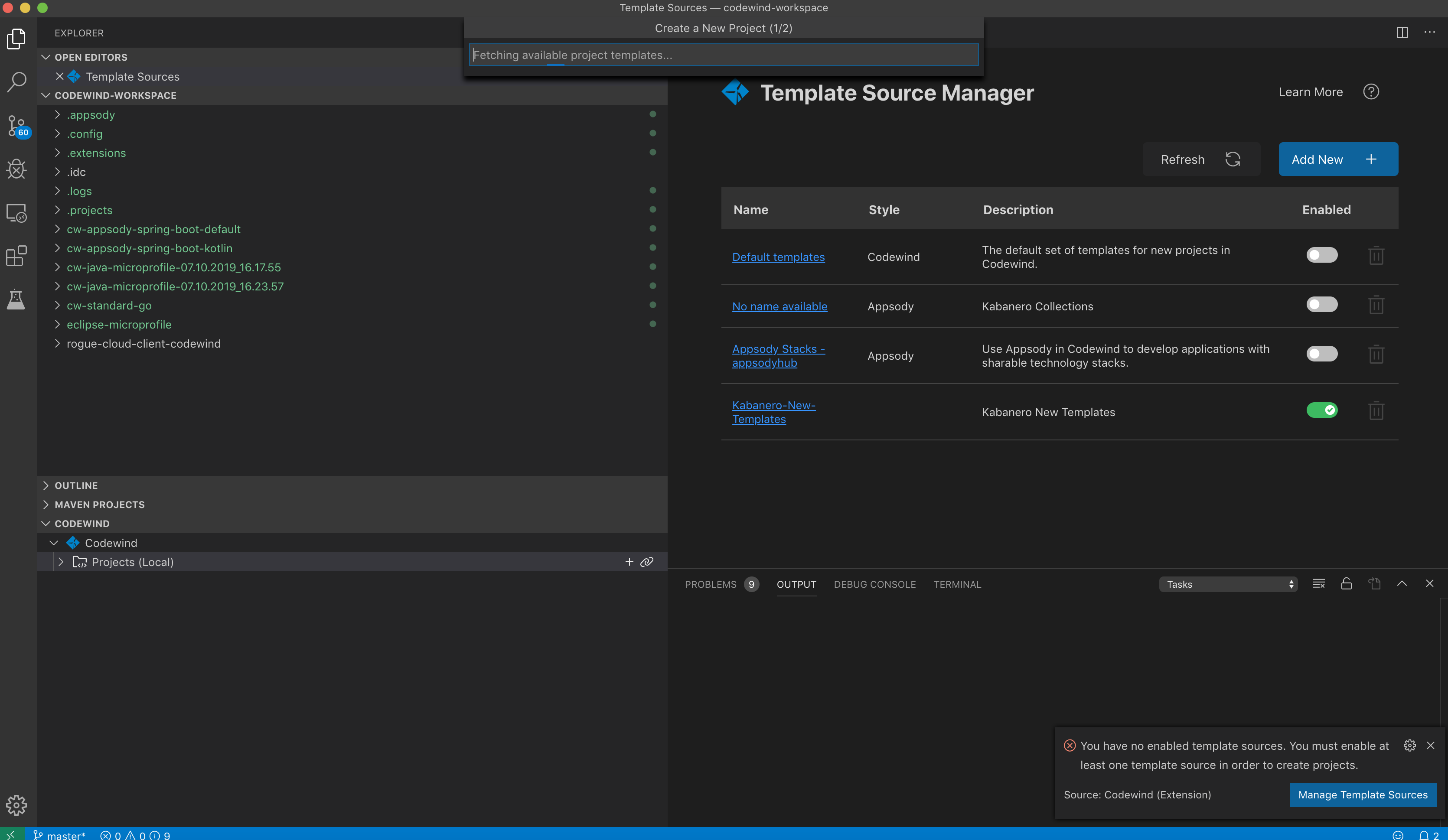Open the Tasks dropdown in the Output panel
The image size is (1448, 840).
1229,584
